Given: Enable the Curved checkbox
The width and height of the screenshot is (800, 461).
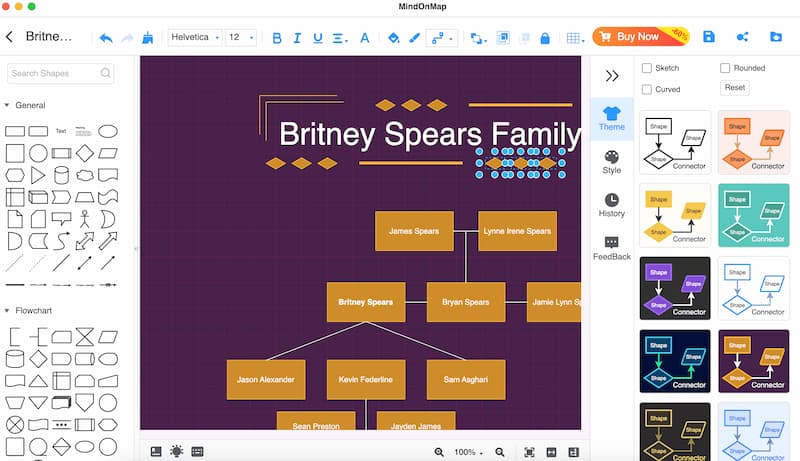Looking at the screenshot, I should 647,89.
